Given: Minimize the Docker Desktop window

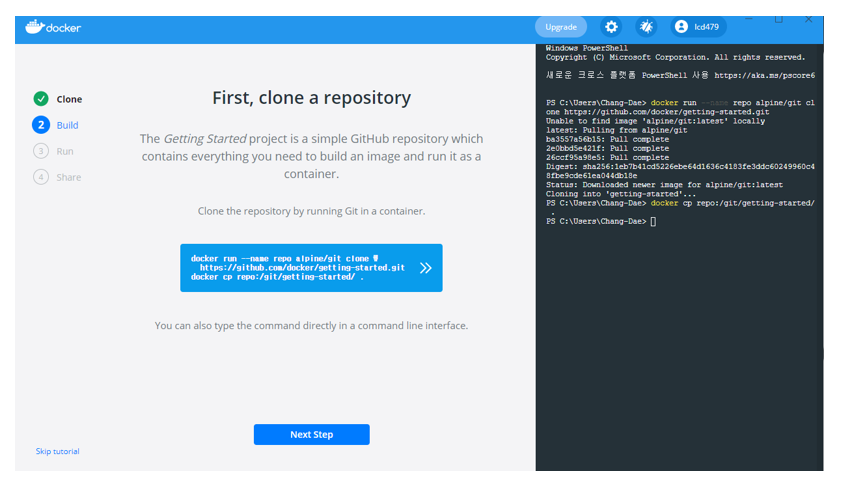Looking at the screenshot, I should click(749, 19).
